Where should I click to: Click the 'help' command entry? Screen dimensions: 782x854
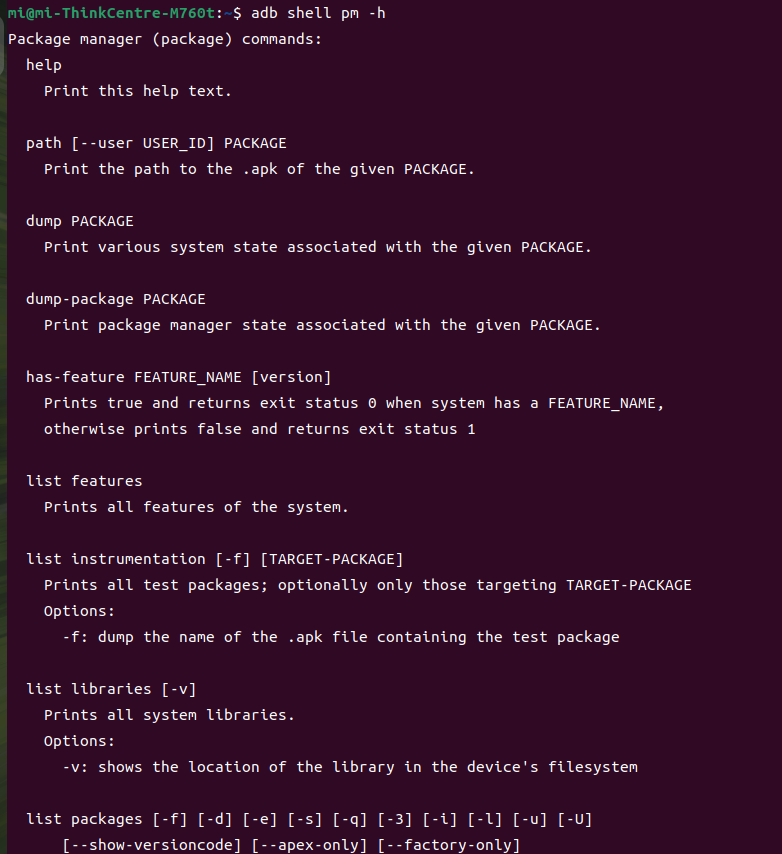44,65
